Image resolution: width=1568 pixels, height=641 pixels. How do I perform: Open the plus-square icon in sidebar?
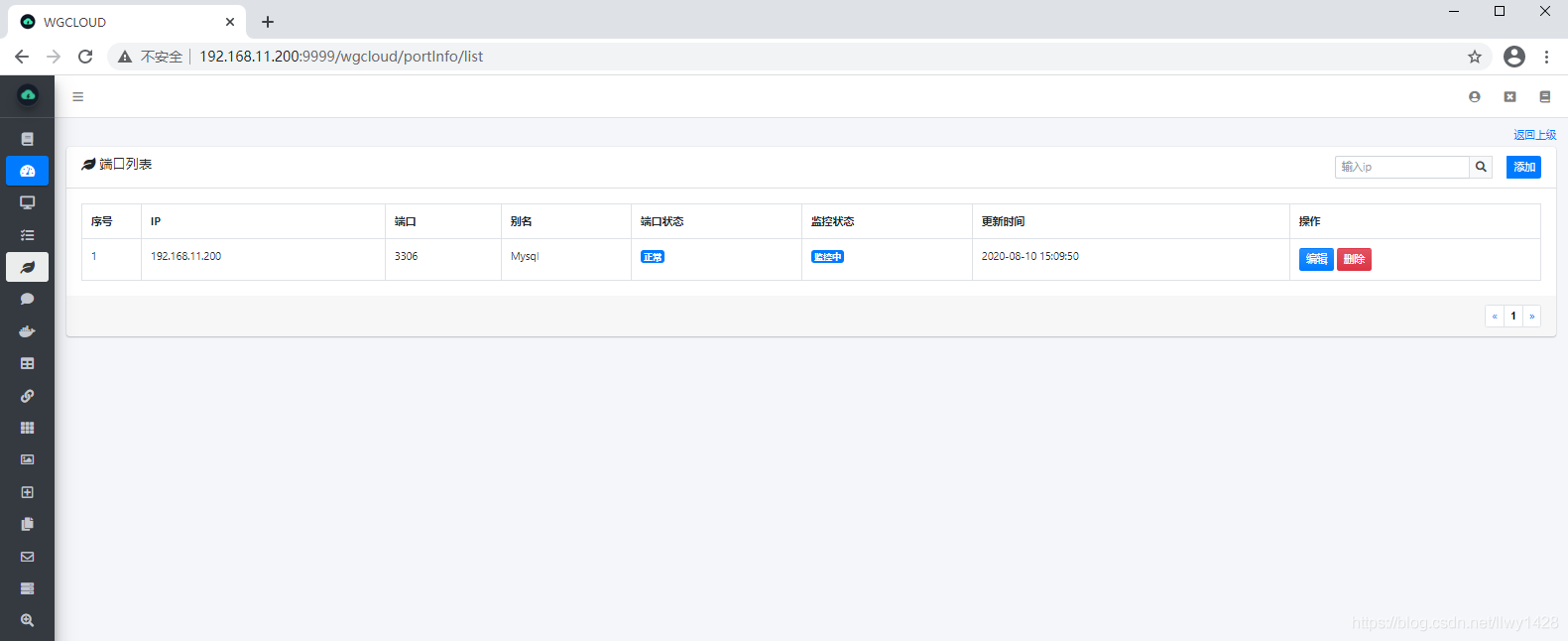click(28, 492)
